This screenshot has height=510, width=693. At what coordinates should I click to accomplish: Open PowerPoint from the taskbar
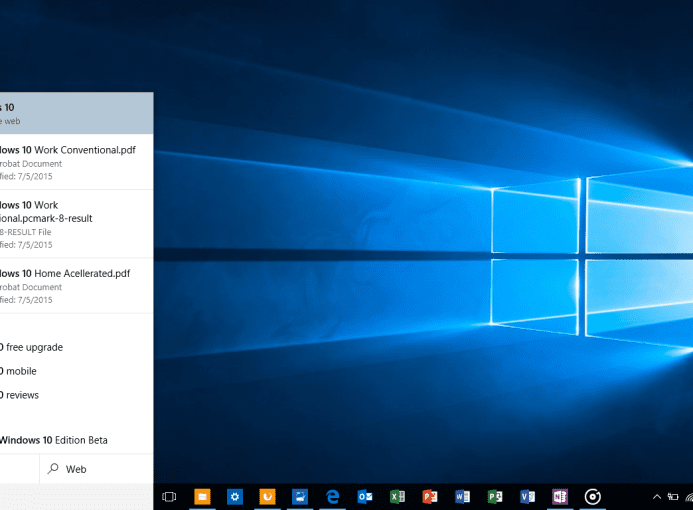[430, 497]
